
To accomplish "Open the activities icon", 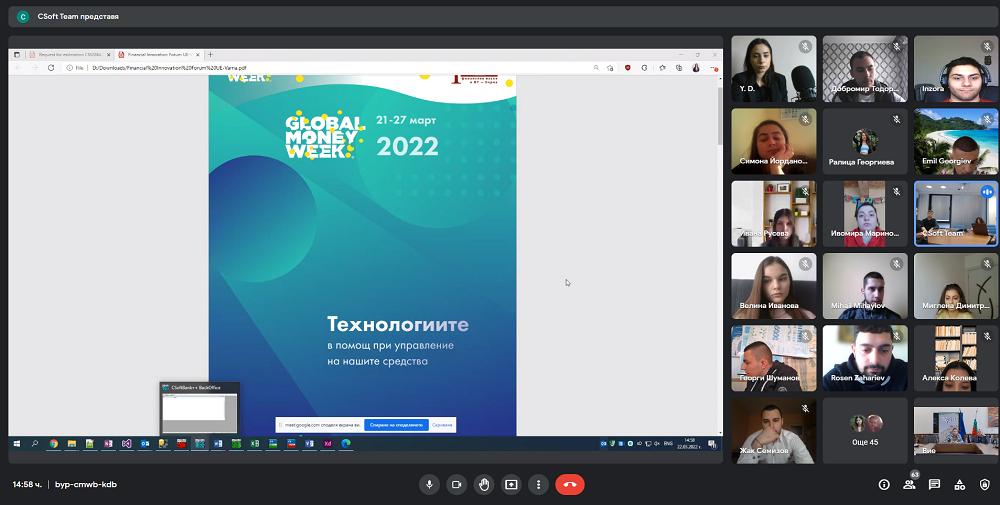I will click(x=959, y=485).
